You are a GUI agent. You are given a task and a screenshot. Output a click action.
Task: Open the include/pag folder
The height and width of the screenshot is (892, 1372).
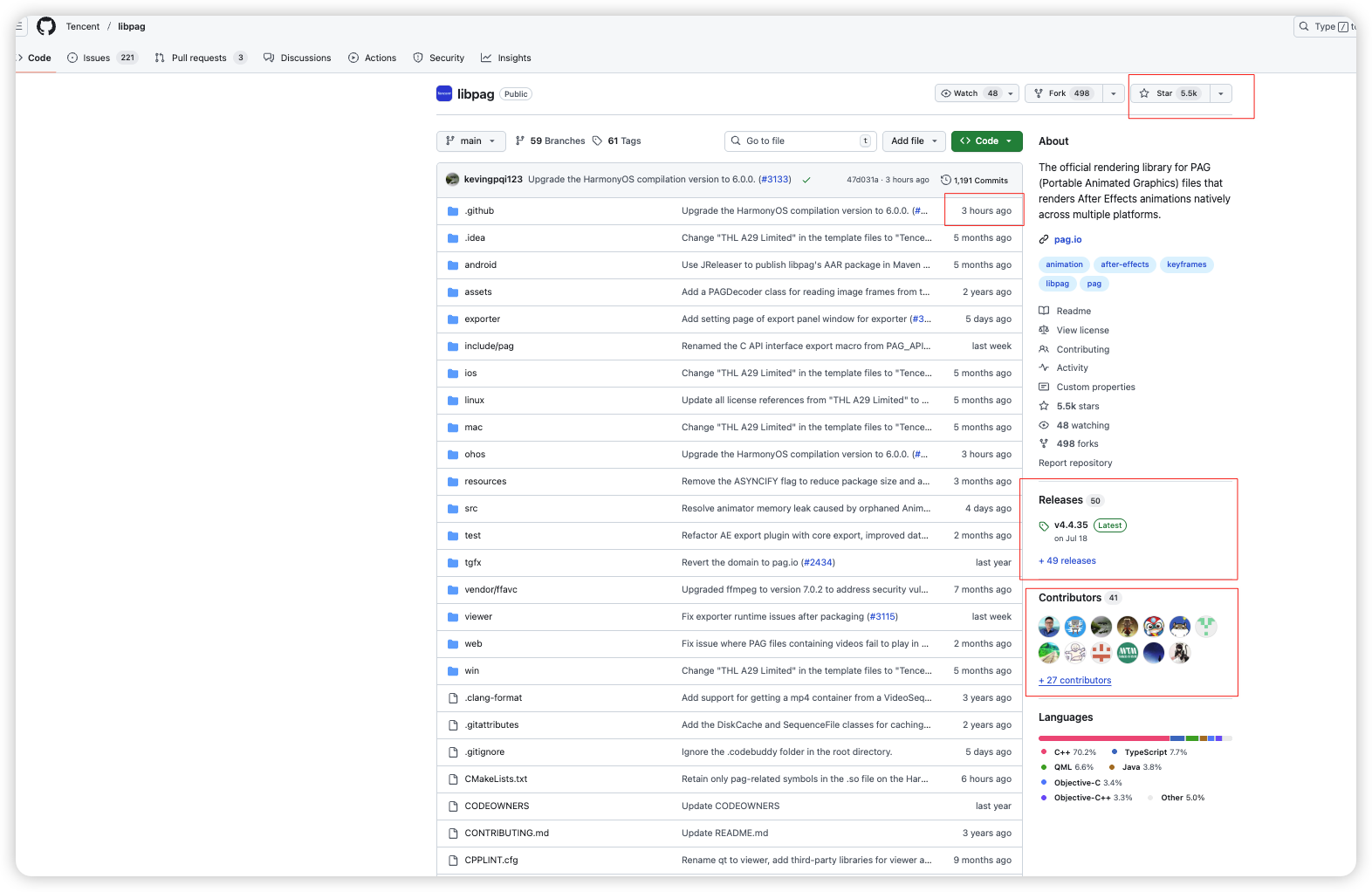pyautogui.click(x=489, y=347)
